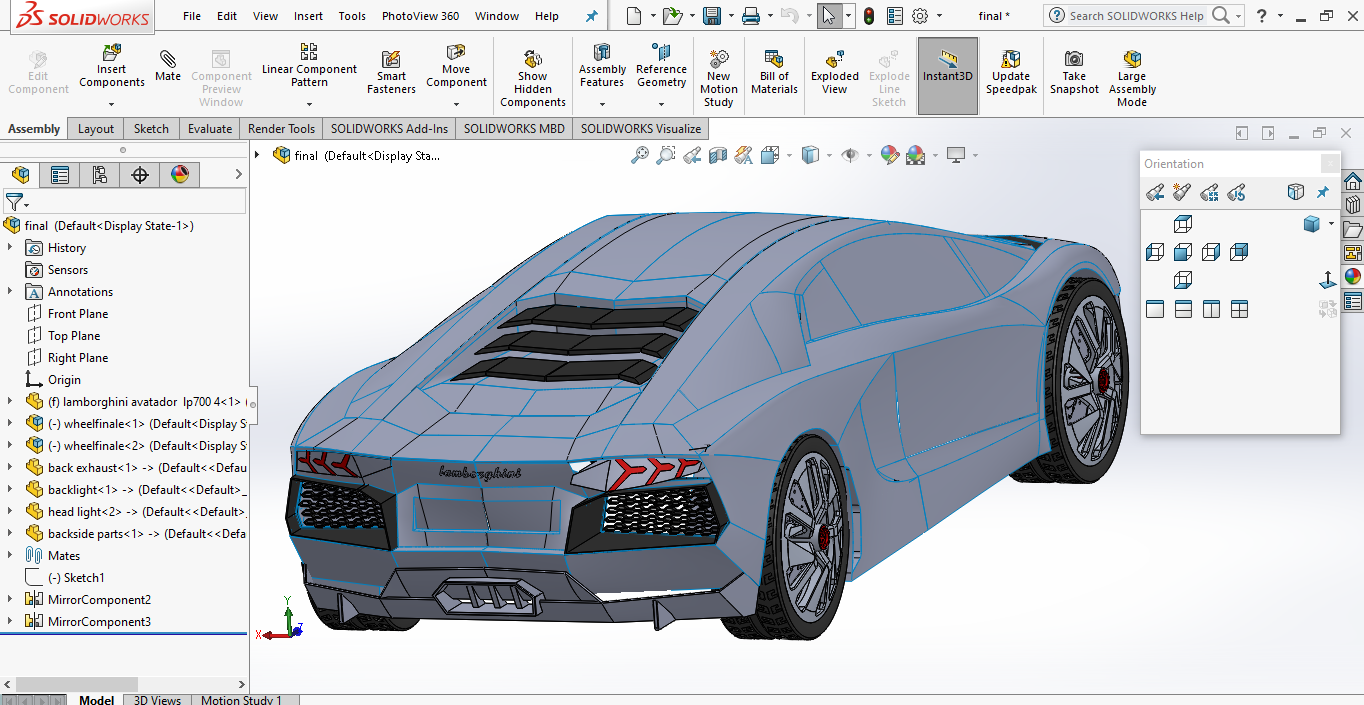Click Show Hidden Components

(x=533, y=78)
